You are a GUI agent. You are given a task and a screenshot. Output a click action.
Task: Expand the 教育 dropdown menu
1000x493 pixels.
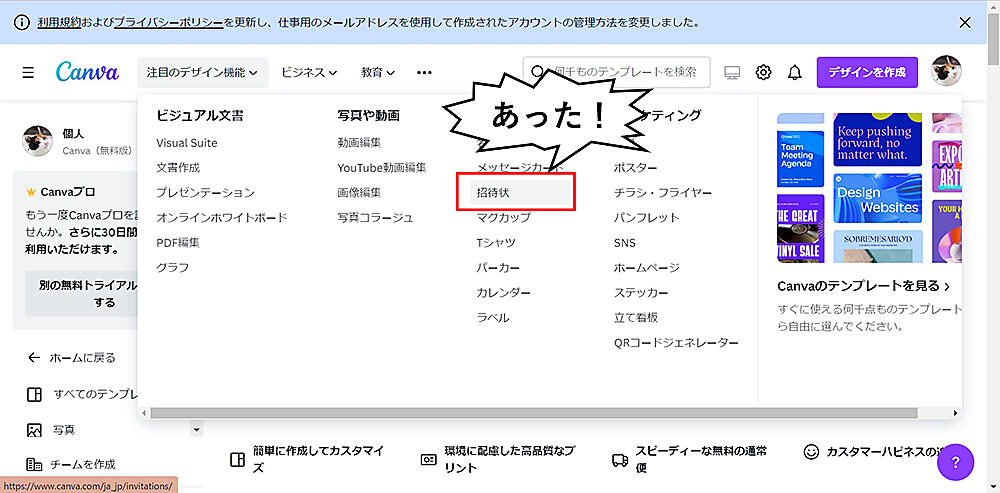tap(378, 72)
